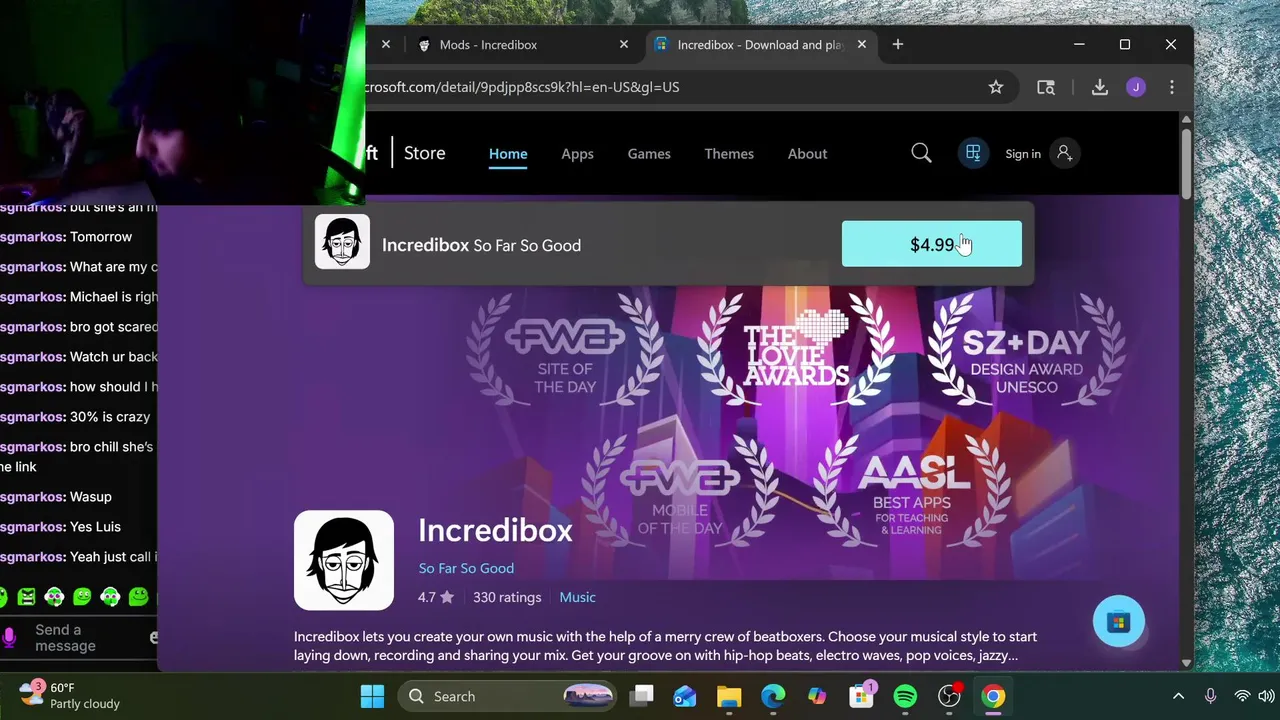Buy Incredibox with the $4.99 button
The height and width of the screenshot is (720, 1280).
(932, 244)
